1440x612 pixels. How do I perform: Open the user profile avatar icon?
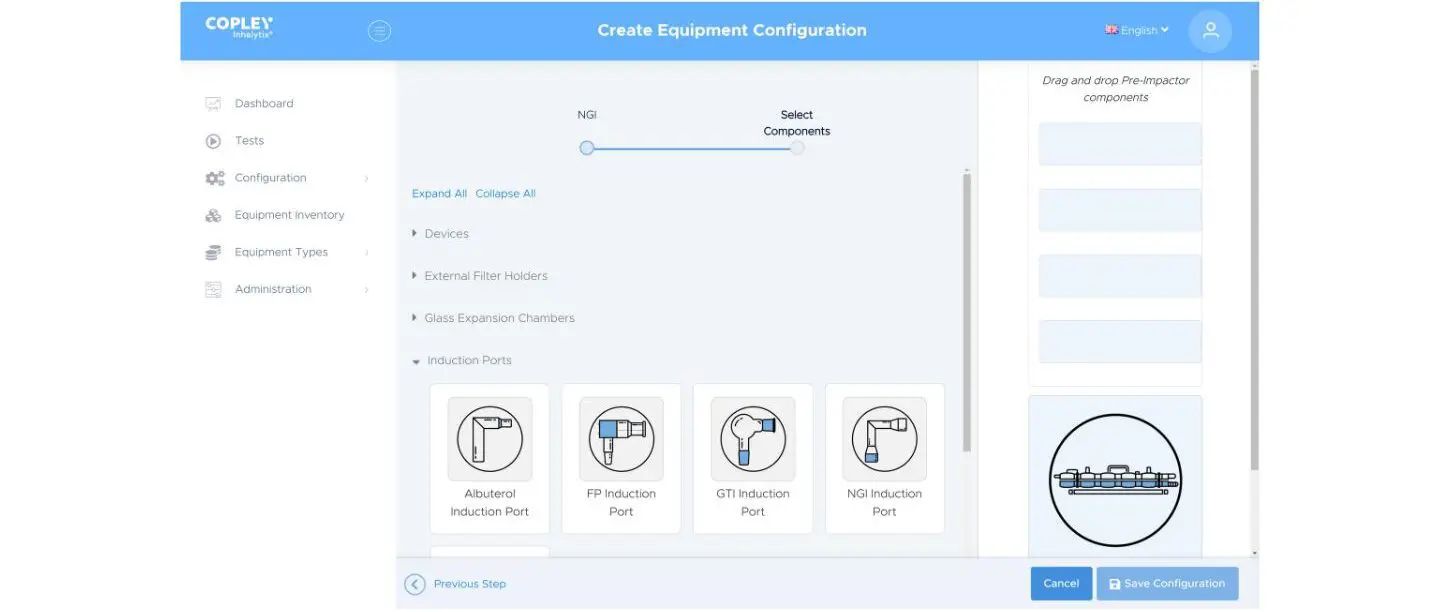click(1210, 30)
